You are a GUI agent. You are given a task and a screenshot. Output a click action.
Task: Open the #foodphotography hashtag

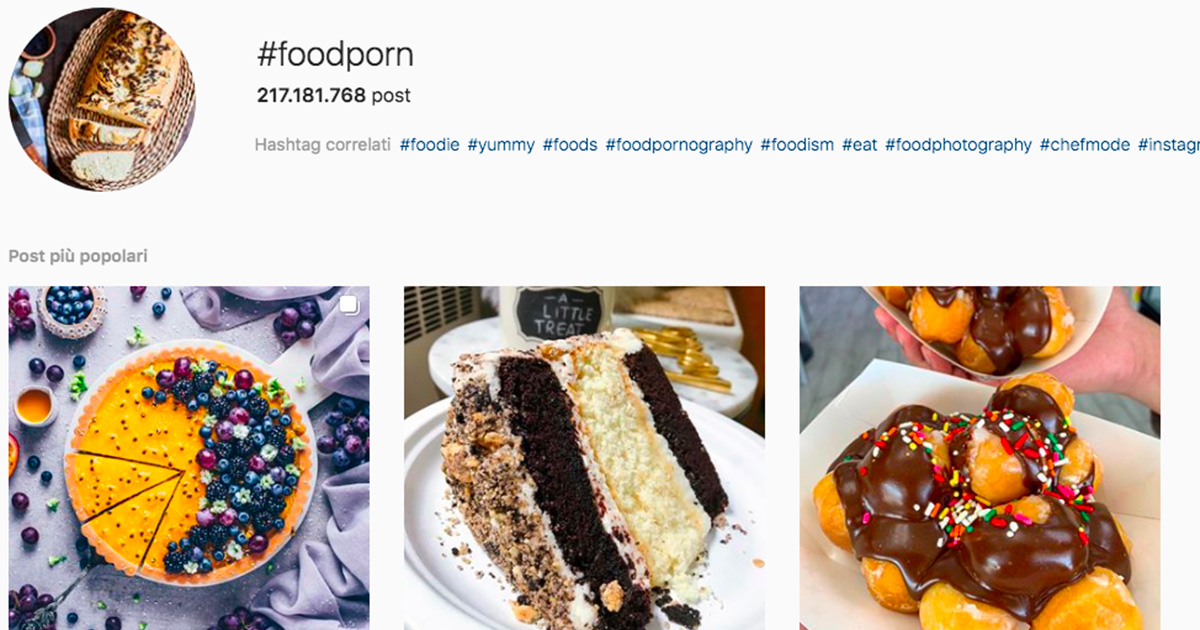coord(958,145)
